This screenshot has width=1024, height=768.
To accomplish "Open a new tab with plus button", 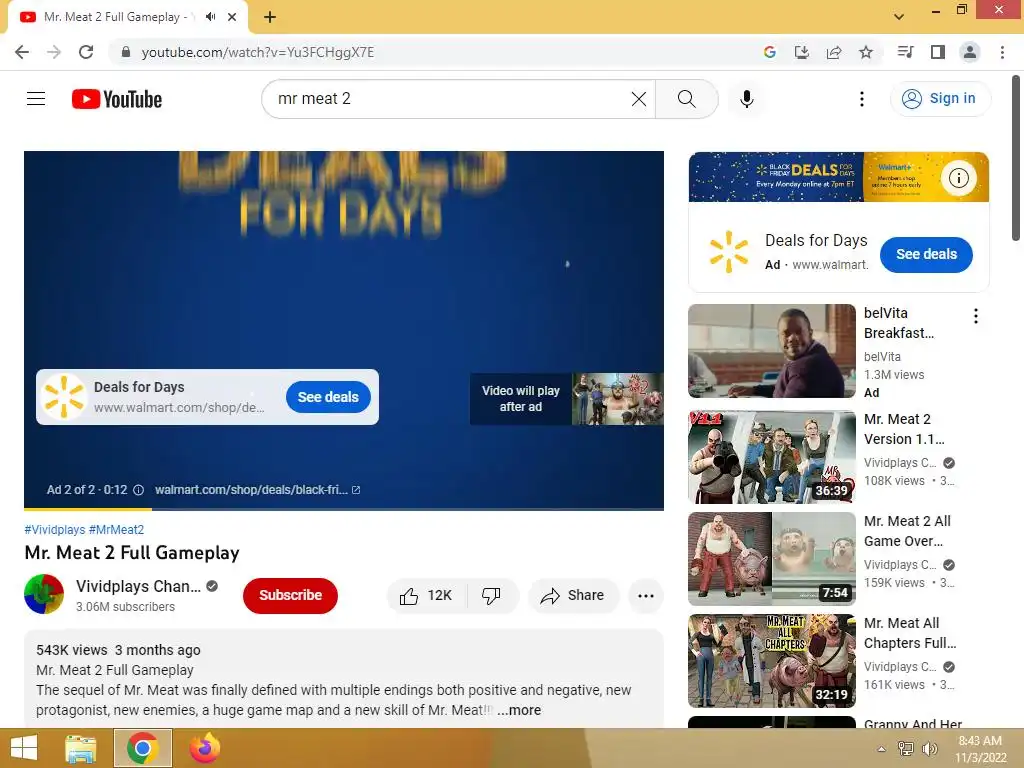I will (270, 18).
